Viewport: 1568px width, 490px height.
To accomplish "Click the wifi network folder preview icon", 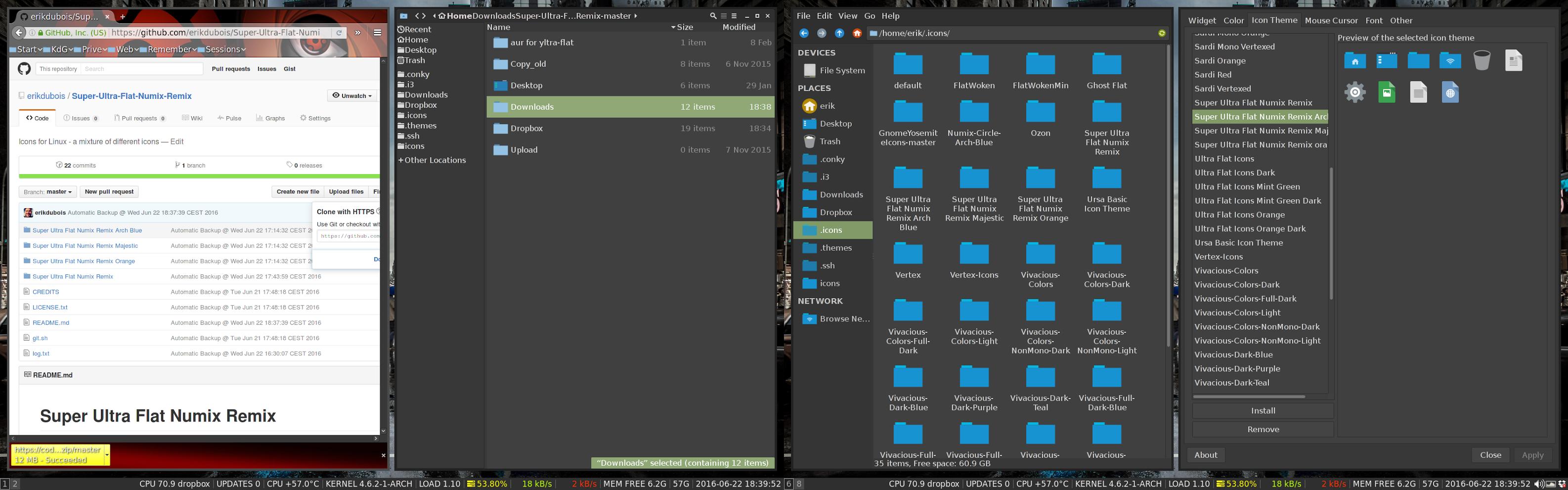I will (x=1450, y=60).
